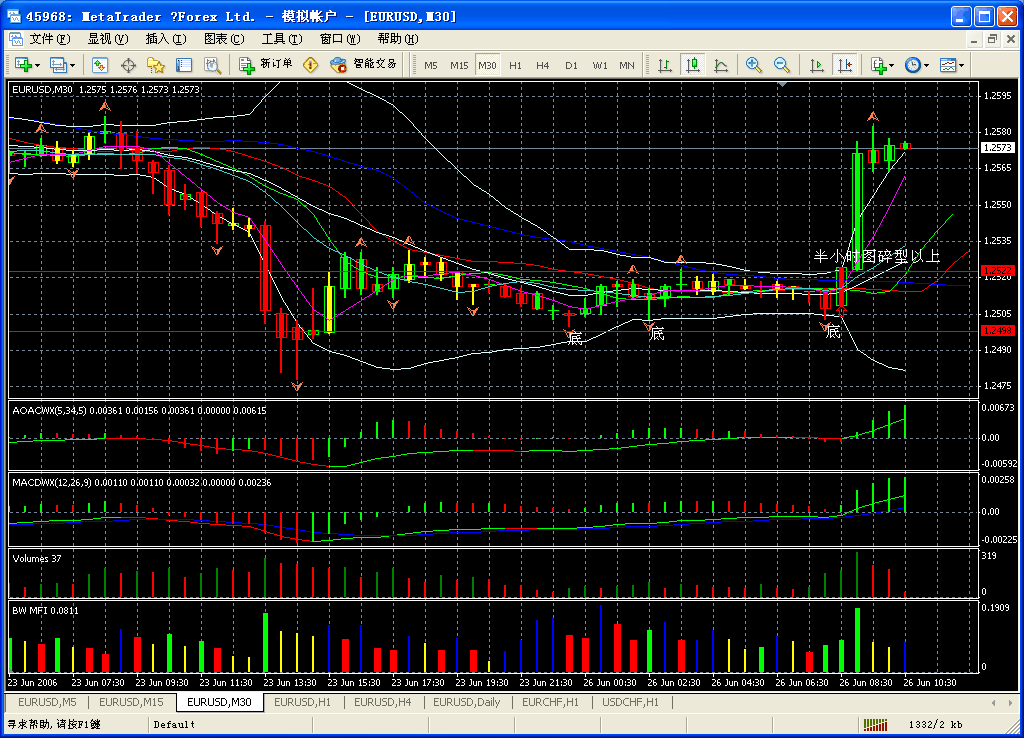This screenshot has height=738, width=1024.
Task: Click the red 1.2498 price level label
Action: pyautogui.click(x=998, y=330)
